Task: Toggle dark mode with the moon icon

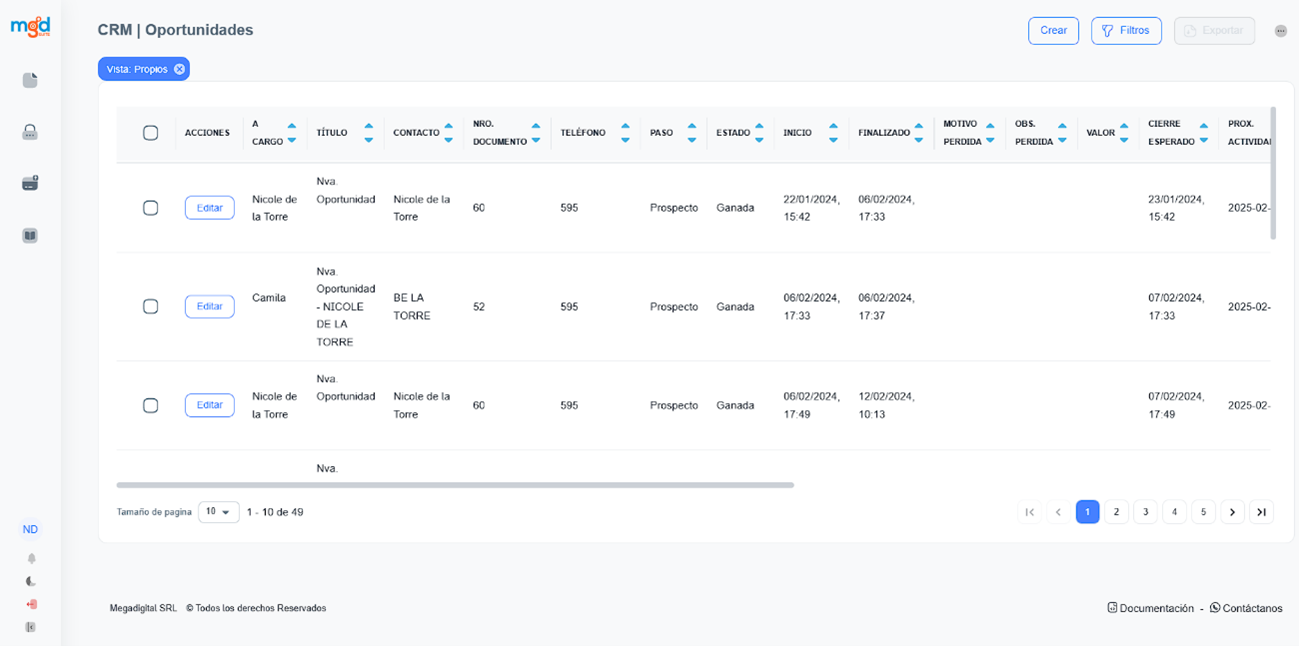Action: [31, 581]
